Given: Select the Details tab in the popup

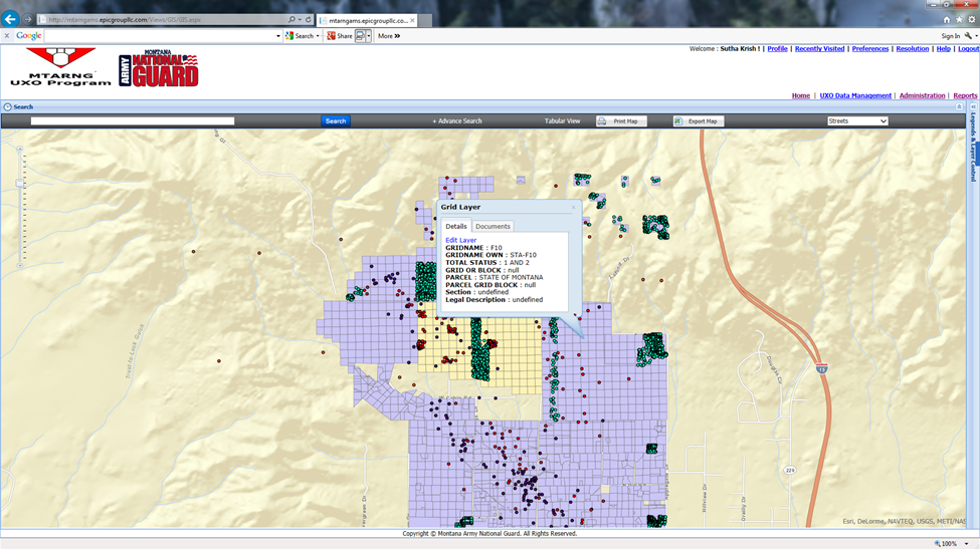Looking at the screenshot, I should click(x=456, y=227).
